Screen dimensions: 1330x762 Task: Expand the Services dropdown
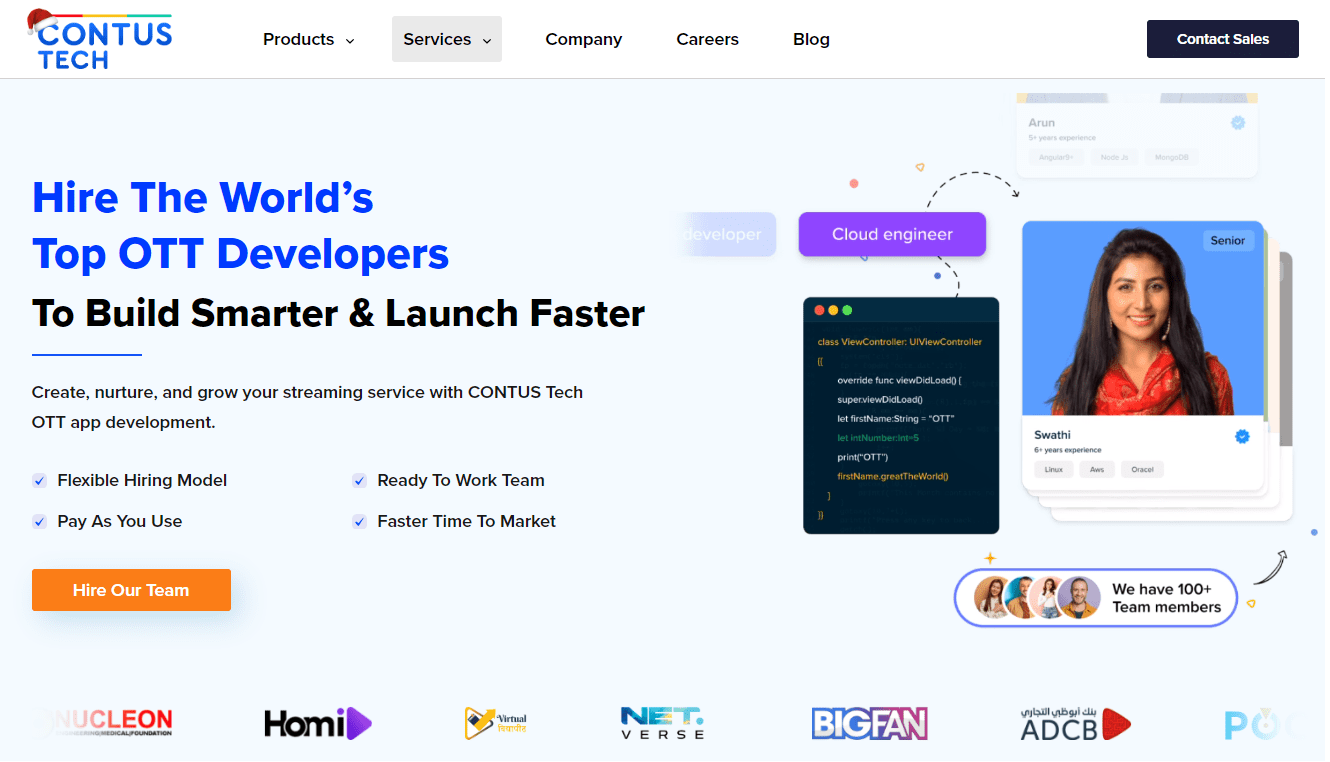click(440, 39)
